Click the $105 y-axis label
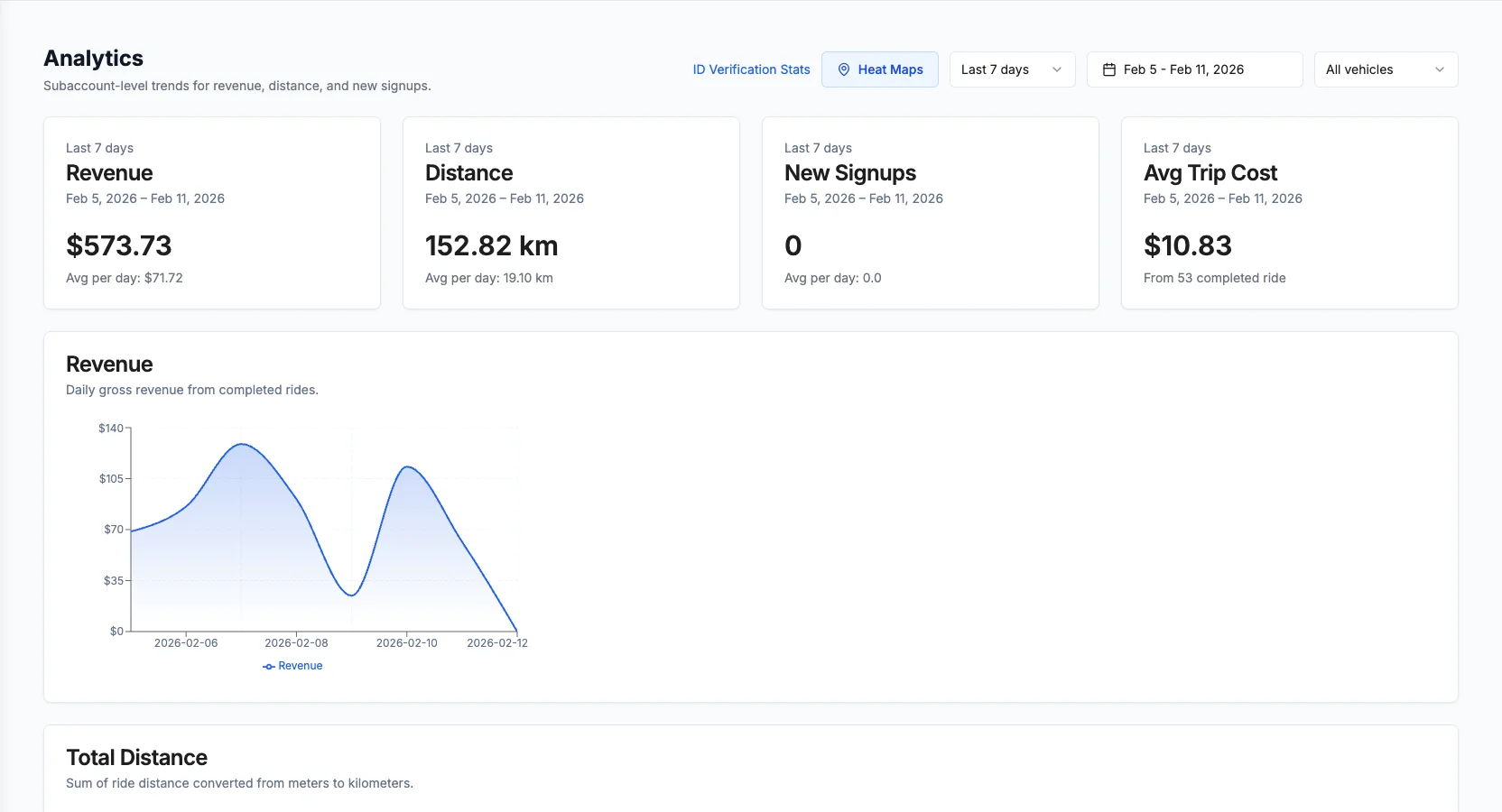 111,478
